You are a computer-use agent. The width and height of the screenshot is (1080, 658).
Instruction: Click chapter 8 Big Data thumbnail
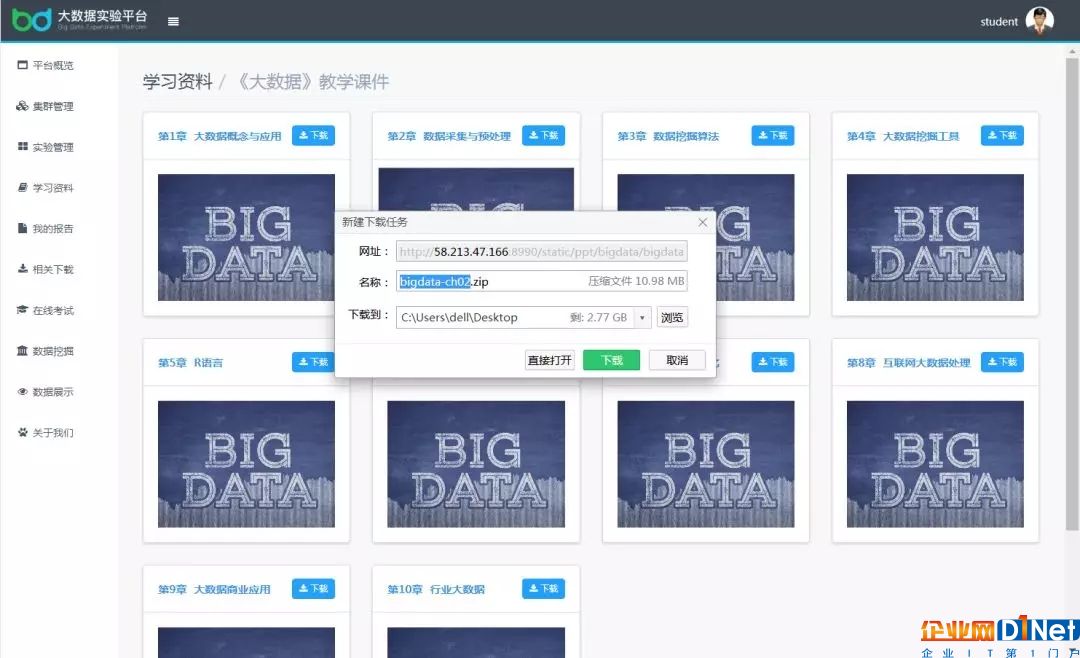pos(935,464)
